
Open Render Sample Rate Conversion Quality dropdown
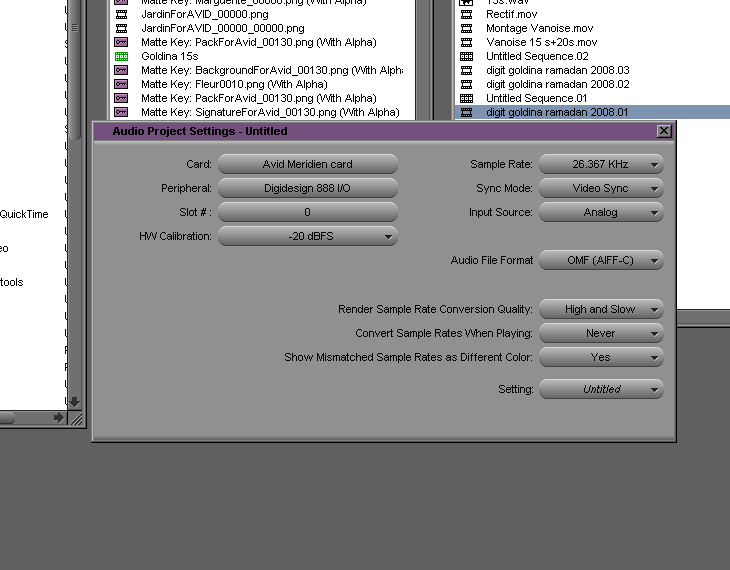pos(601,309)
